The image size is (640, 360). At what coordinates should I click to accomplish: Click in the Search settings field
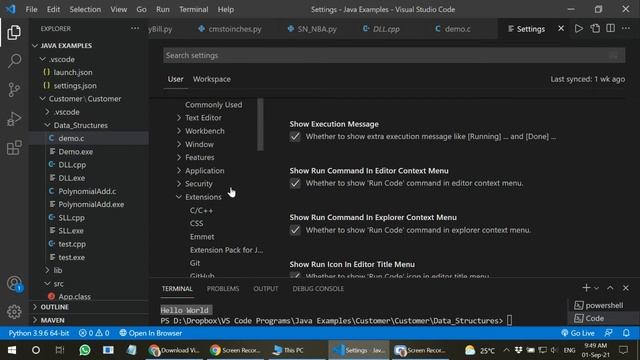tap(394, 56)
